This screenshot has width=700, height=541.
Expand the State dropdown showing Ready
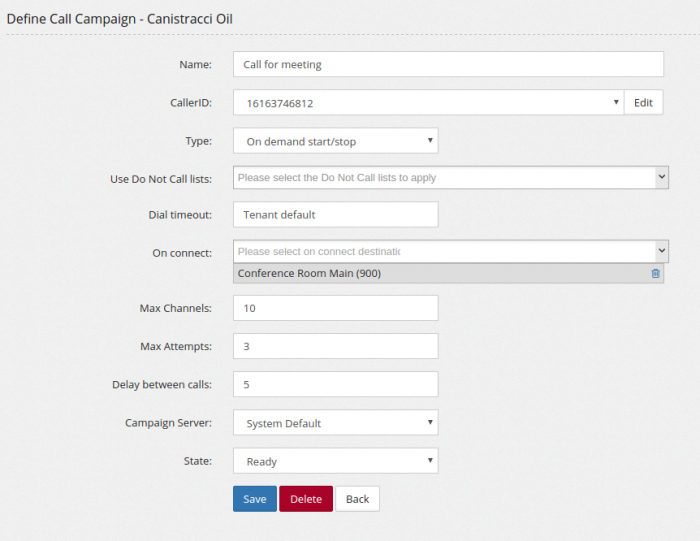coord(335,461)
